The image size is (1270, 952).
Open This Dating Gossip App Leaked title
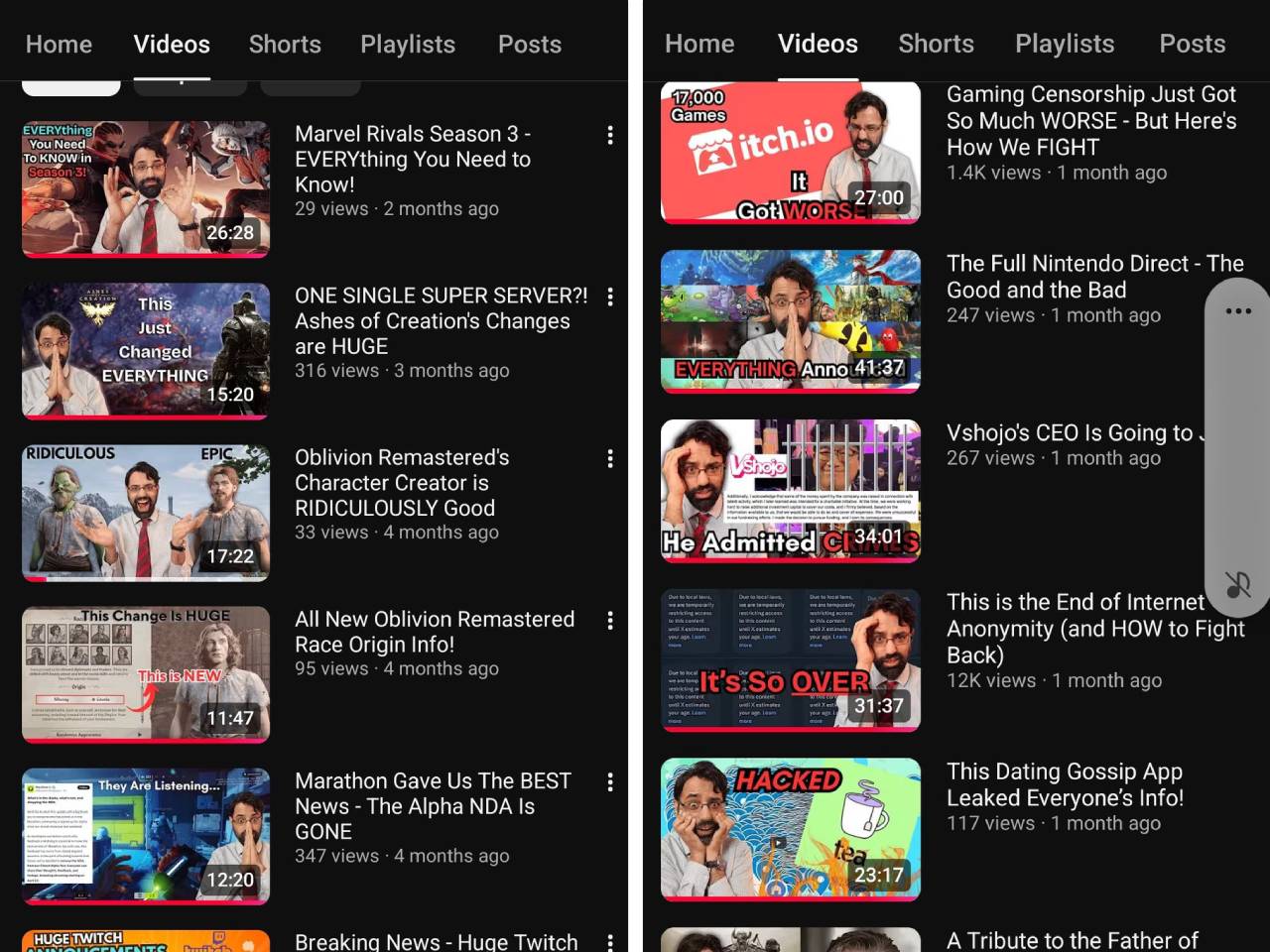(x=1065, y=784)
